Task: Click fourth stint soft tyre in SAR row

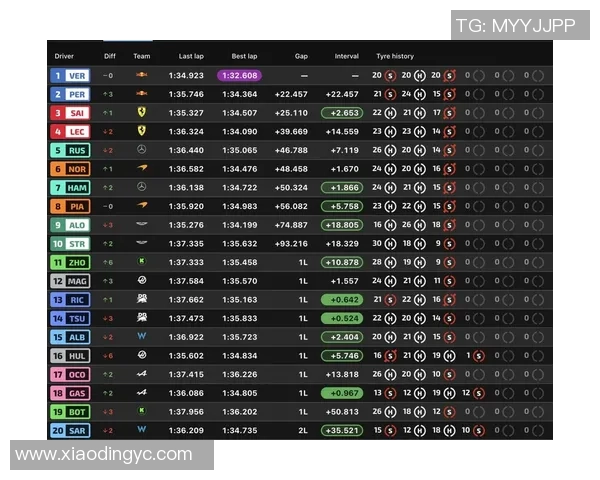Action: 479,431
